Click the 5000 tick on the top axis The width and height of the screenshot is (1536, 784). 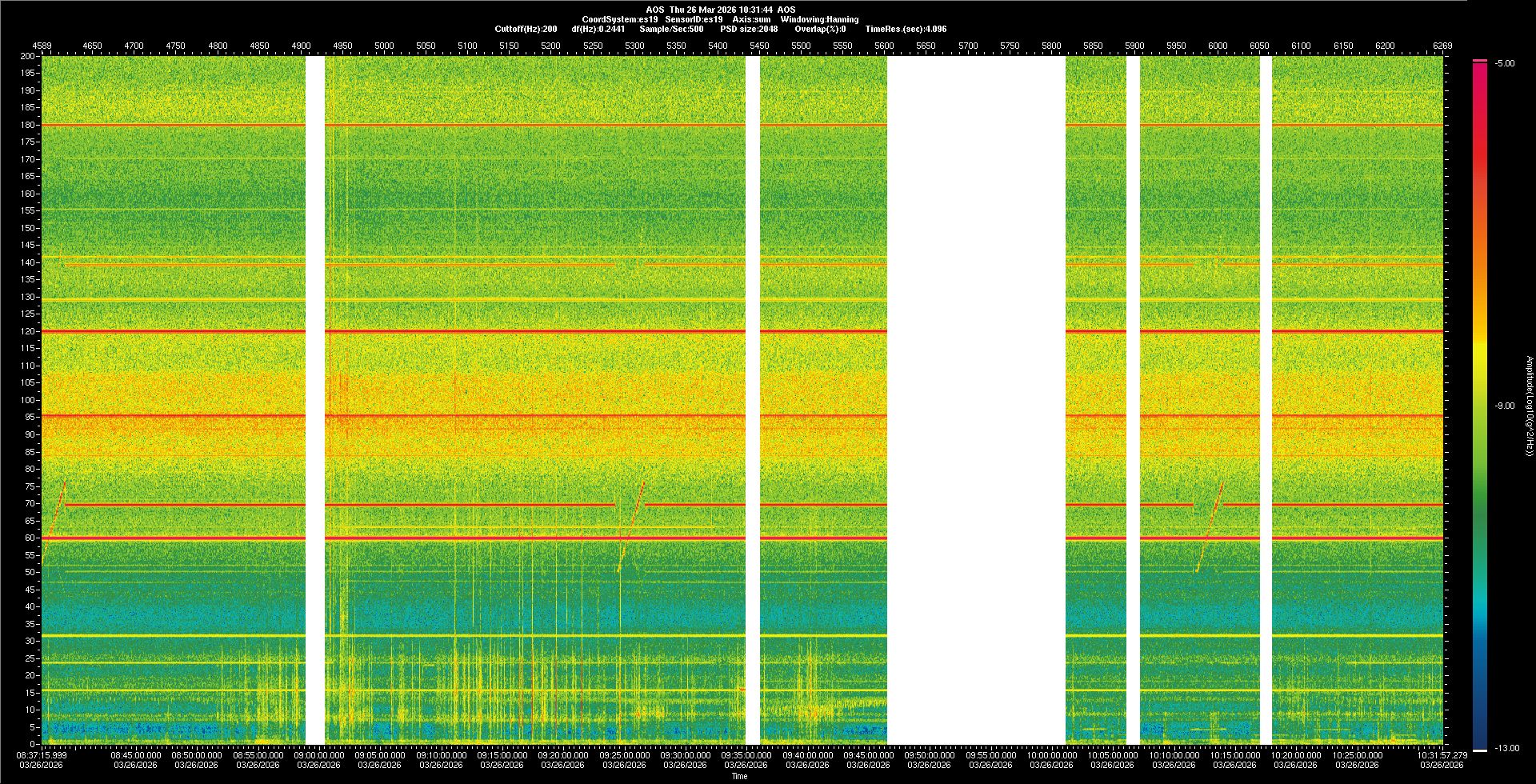coord(384,46)
